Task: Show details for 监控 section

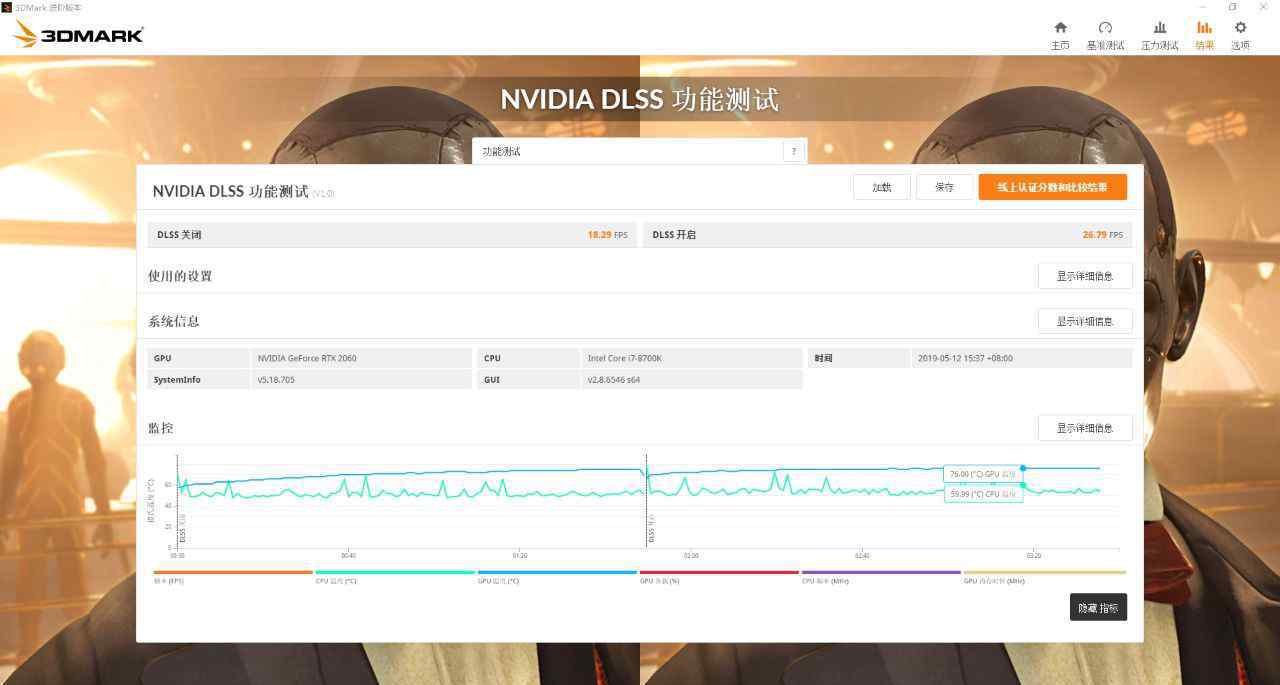Action: [1085, 428]
